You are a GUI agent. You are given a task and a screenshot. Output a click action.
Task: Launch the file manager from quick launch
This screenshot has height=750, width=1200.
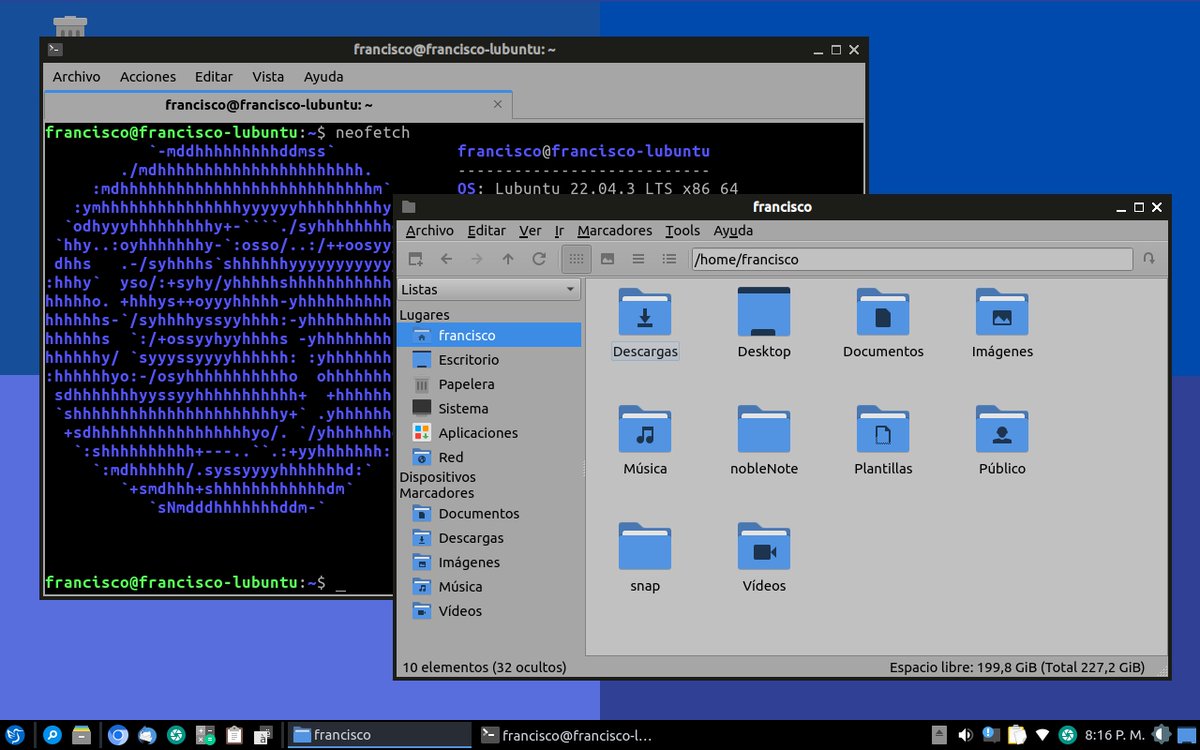tap(82, 735)
